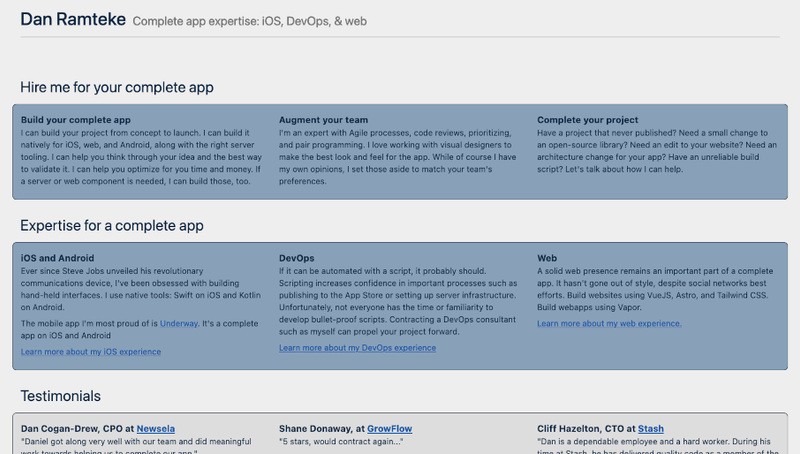Visit 'Learn more about my web experience'
800x454 pixels.
609,324
